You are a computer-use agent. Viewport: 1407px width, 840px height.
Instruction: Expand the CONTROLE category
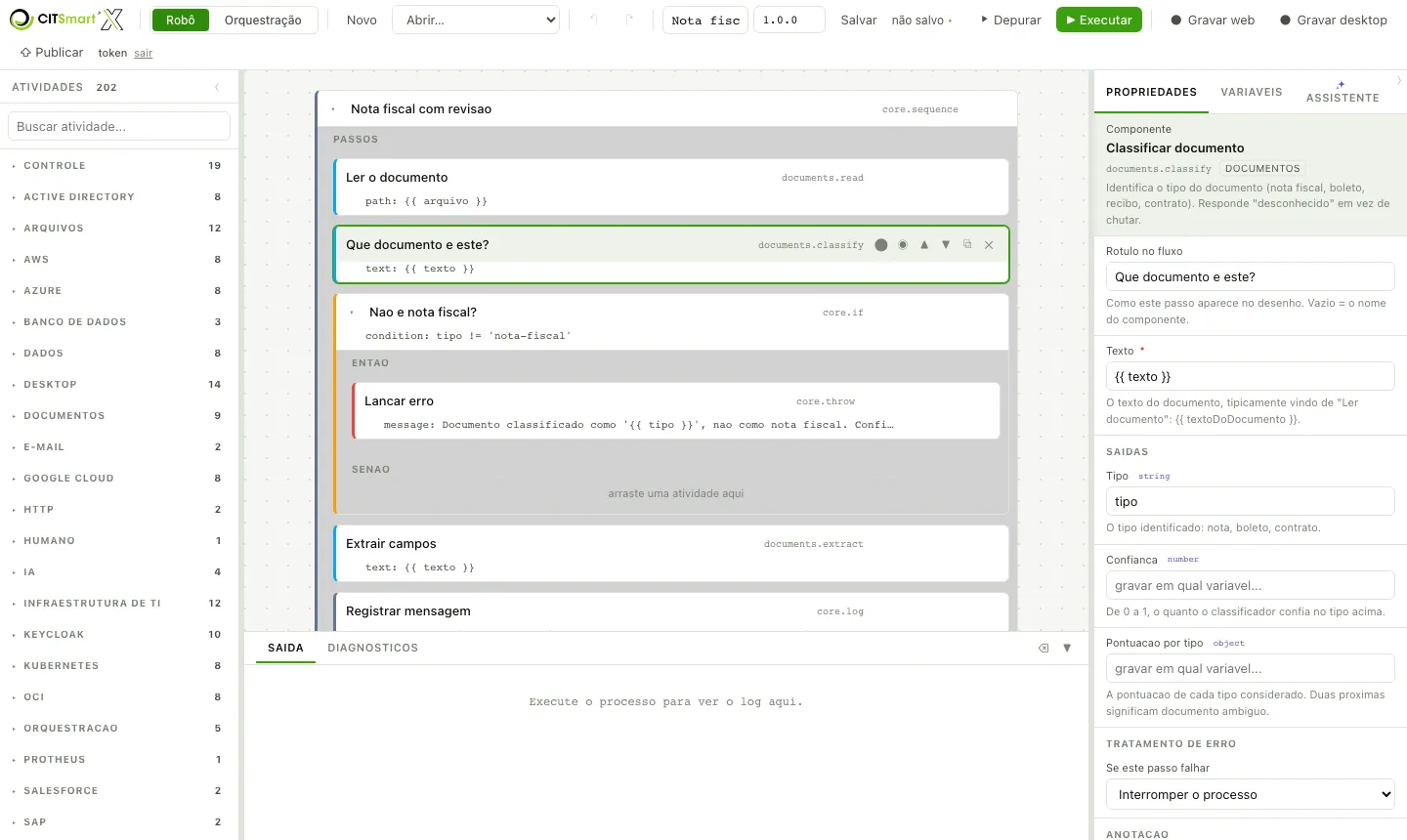pyautogui.click(x=117, y=166)
